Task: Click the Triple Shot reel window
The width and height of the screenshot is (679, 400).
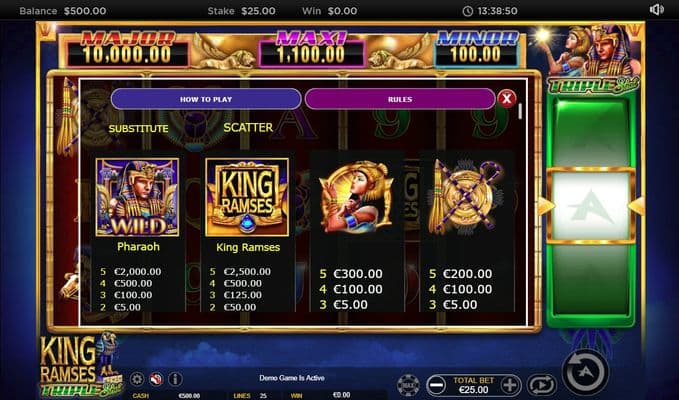Action: pos(592,206)
